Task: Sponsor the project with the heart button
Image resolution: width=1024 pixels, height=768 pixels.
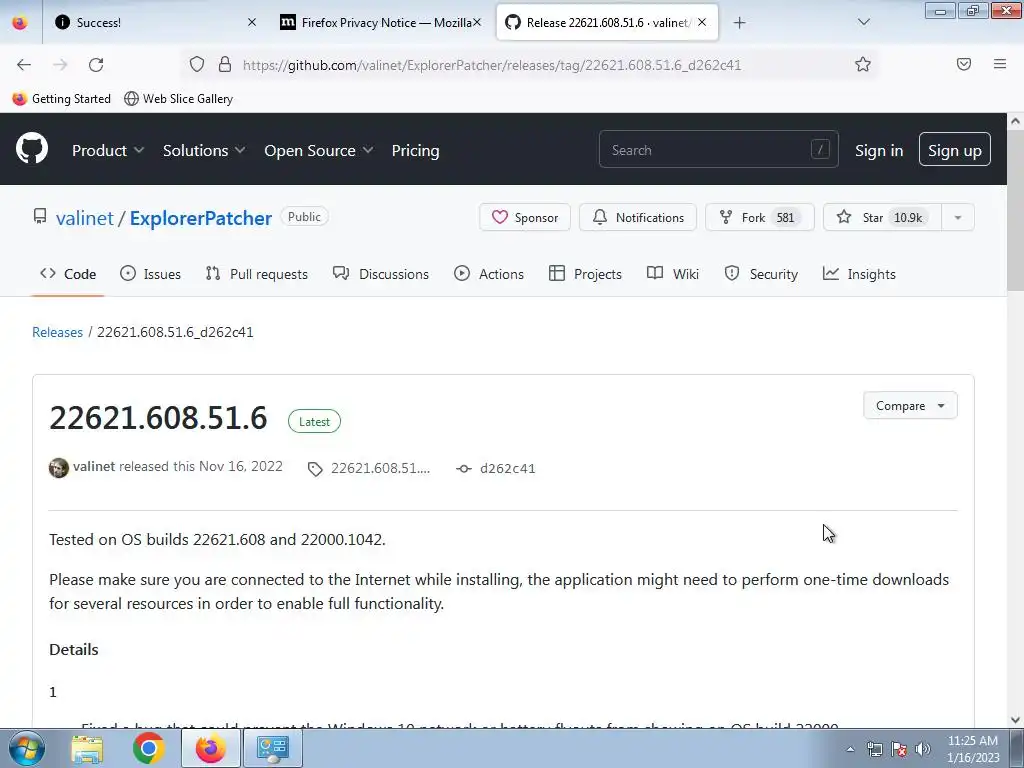Action: click(x=525, y=217)
